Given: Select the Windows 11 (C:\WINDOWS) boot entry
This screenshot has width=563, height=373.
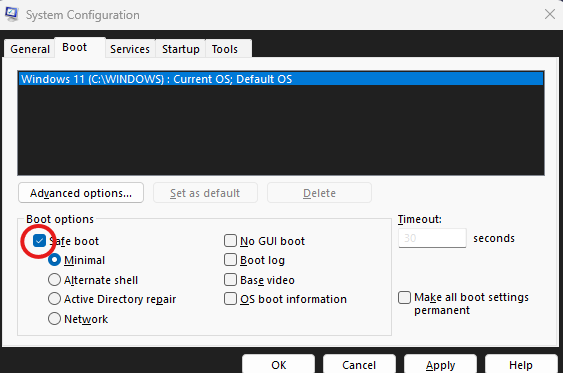Looking at the screenshot, I should pos(281,79).
